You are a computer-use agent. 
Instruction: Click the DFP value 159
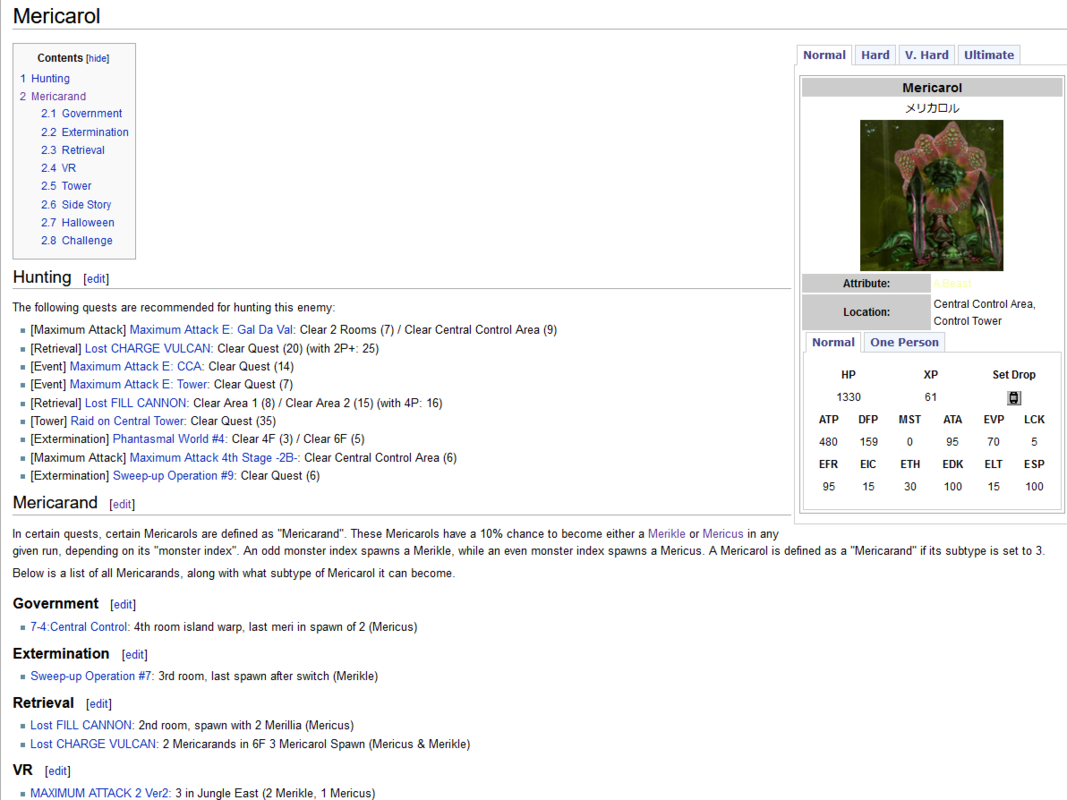point(868,442)
